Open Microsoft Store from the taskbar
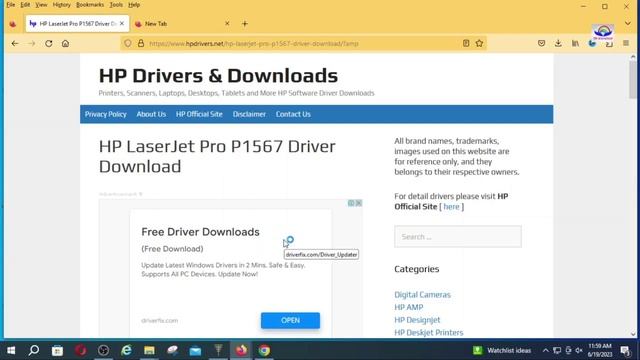 (x=57, y=350)
